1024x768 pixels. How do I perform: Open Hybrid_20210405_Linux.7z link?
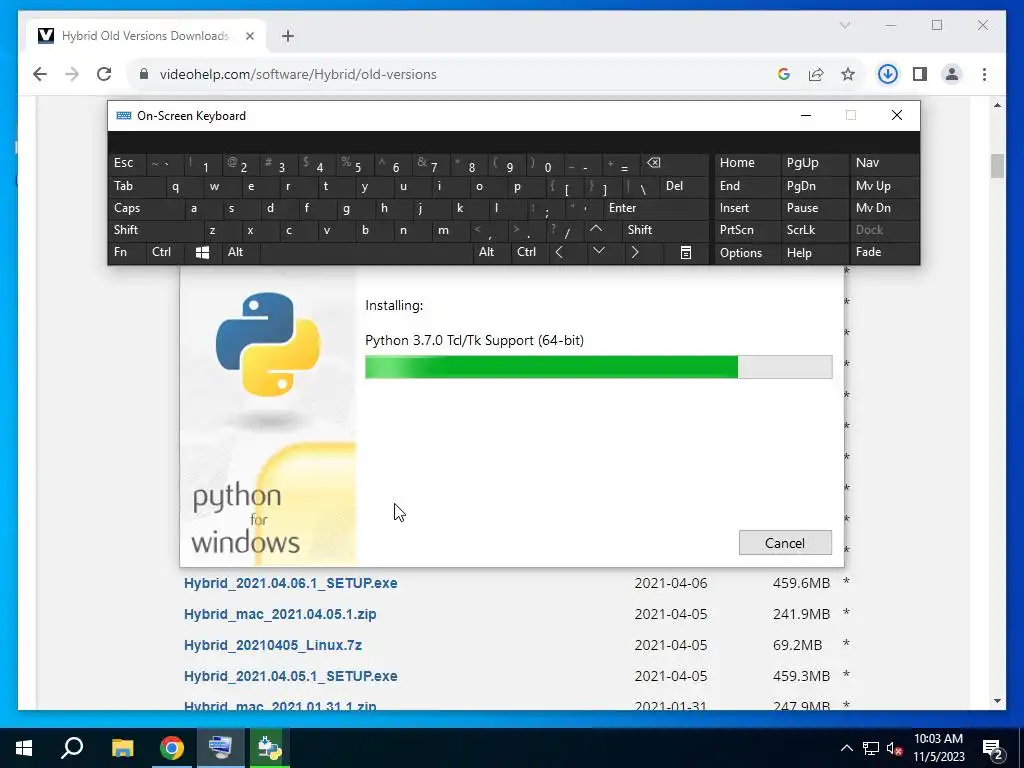point(273,645)
